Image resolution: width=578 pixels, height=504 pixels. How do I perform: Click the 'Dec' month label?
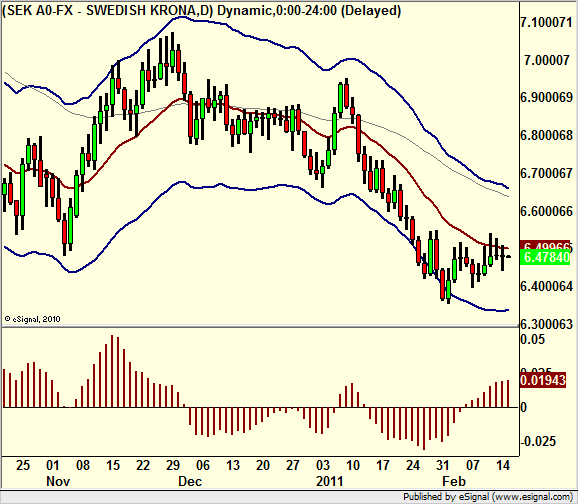[190, 482]
